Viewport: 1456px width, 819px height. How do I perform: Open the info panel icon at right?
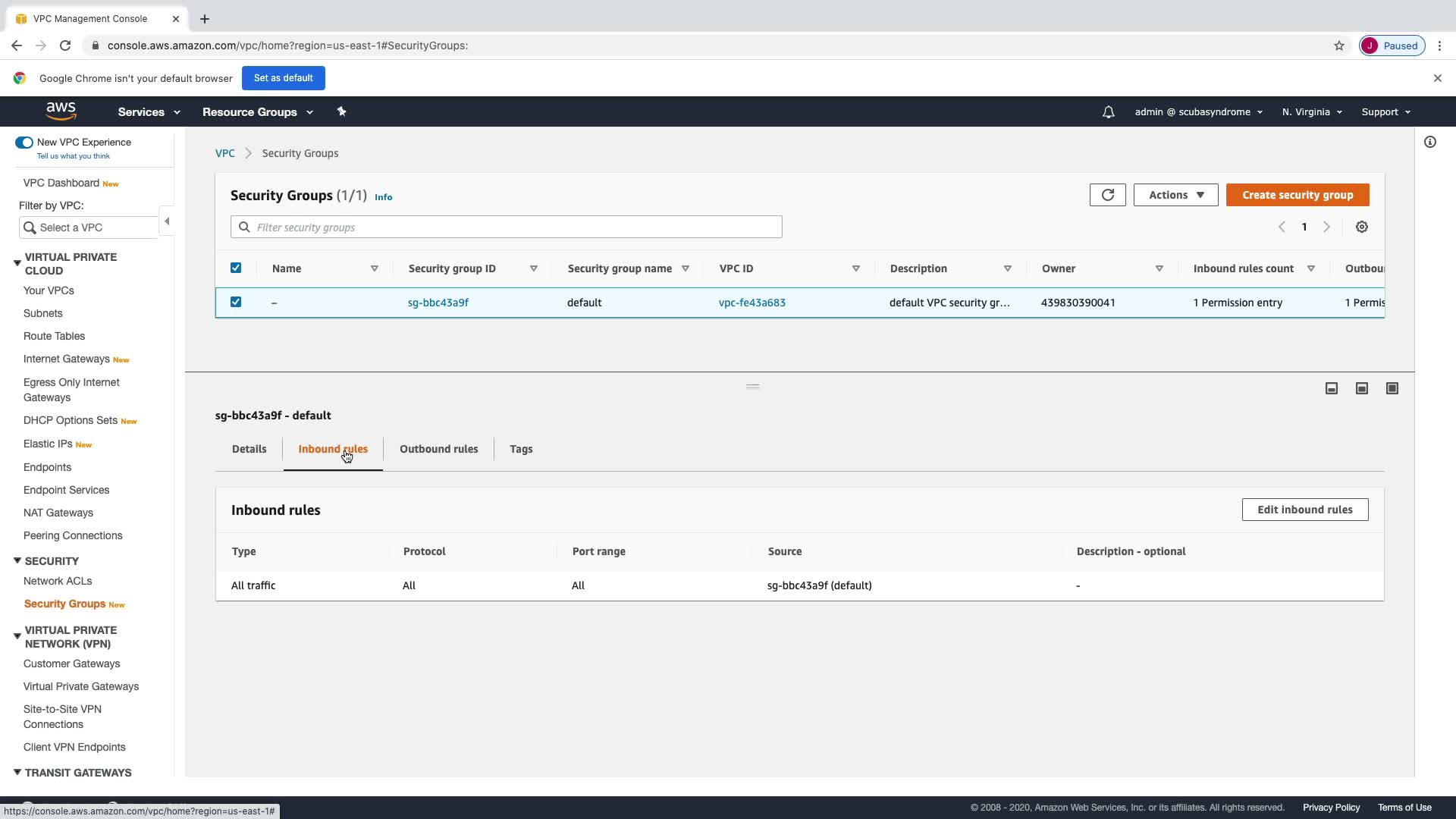click(1429, 142)
